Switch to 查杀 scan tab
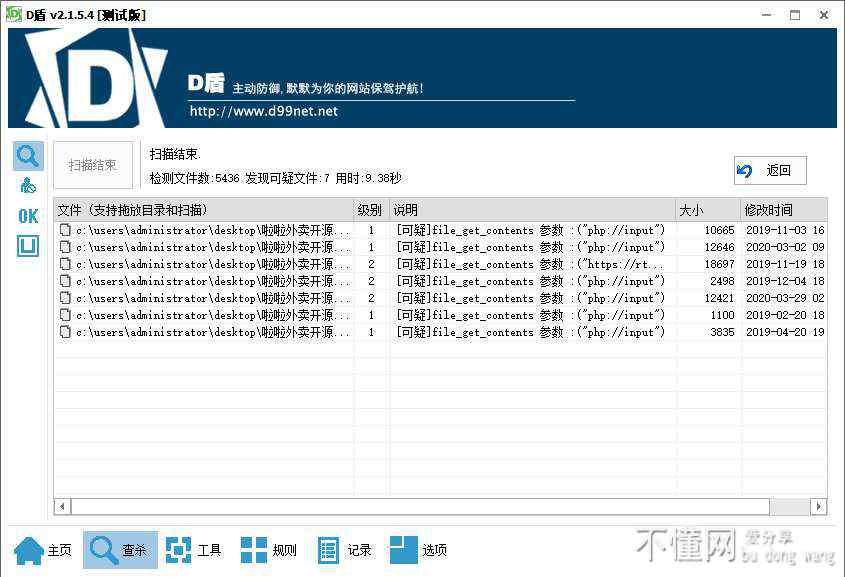The height and width of the screenshot is (577, 845). (120, 550)
